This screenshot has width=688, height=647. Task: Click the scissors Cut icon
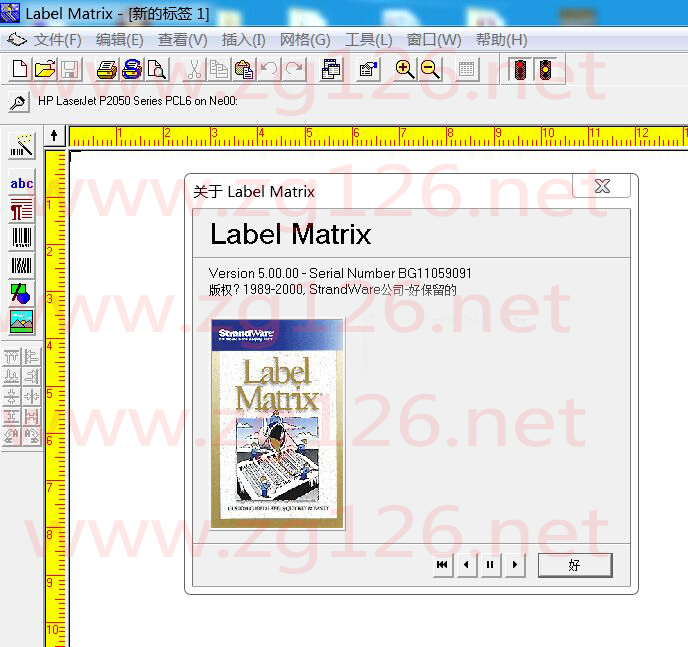(194, 69)
